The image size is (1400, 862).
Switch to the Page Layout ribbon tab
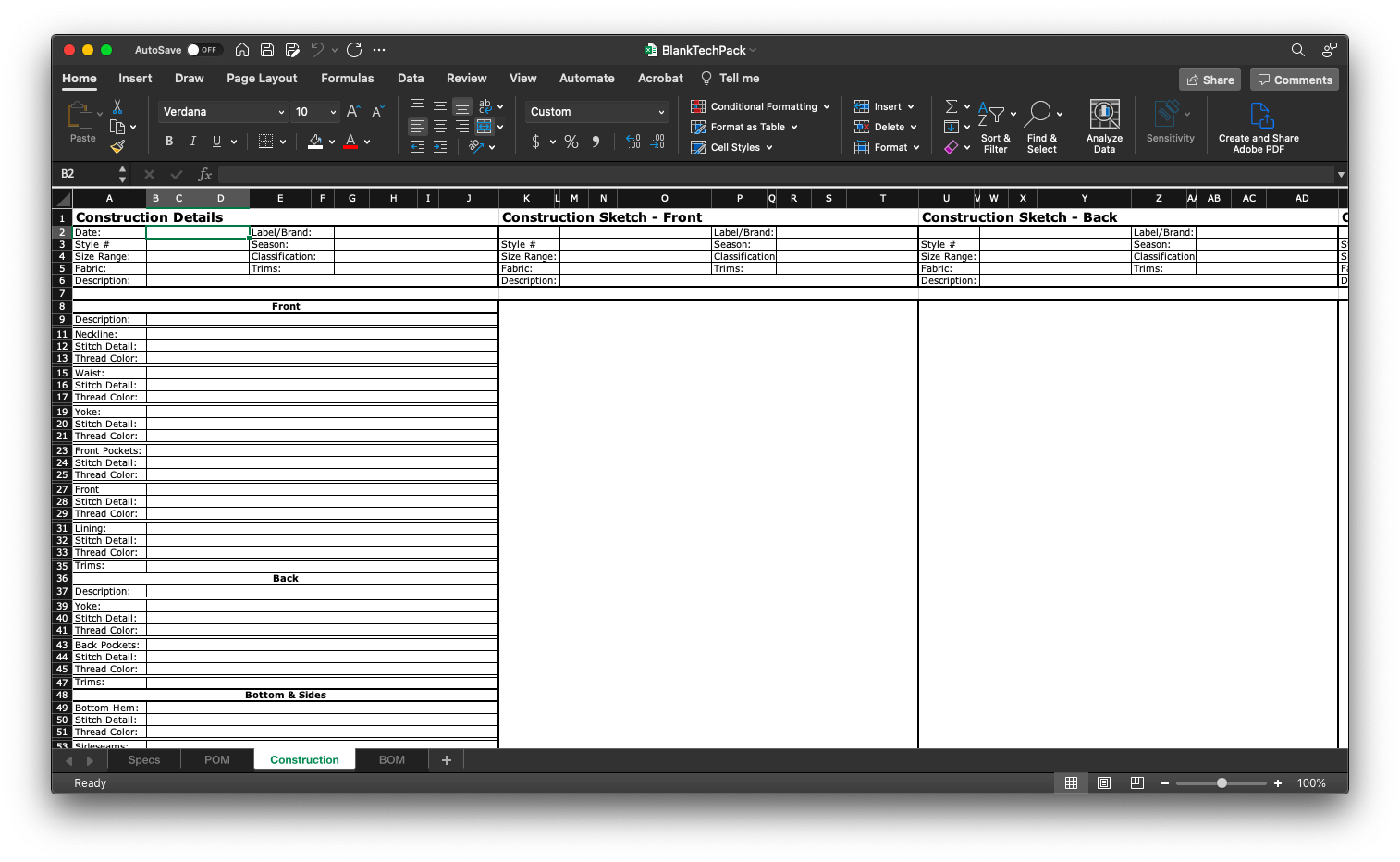tap(262, 79)
